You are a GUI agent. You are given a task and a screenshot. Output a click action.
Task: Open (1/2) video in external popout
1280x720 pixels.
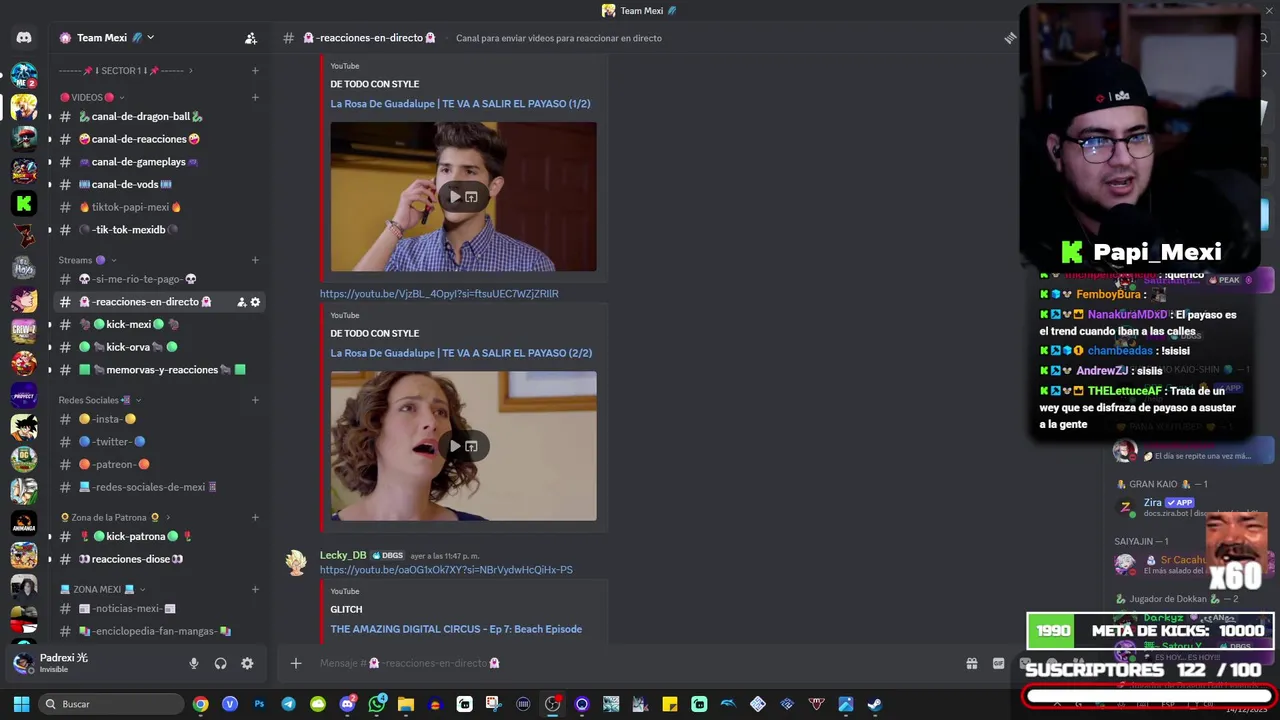tap(471, 197)
